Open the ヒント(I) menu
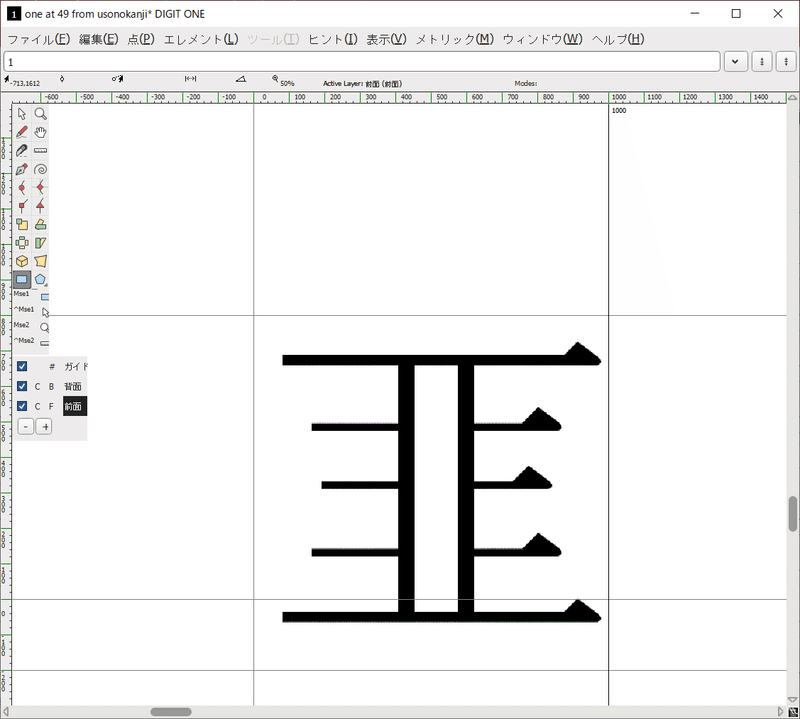800x719 pixels. [x=333, y=39]
